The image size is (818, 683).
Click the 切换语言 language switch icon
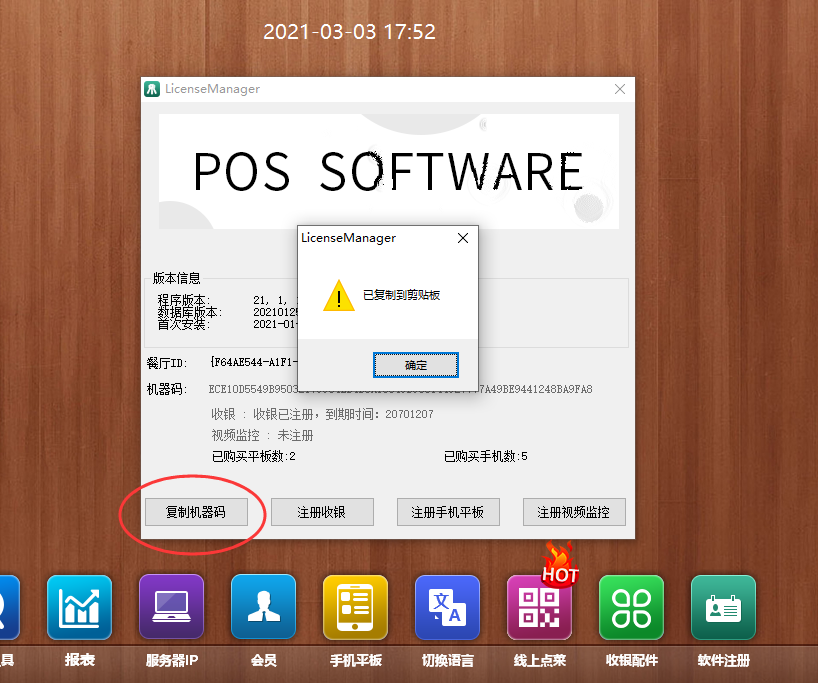coord(447,607)
